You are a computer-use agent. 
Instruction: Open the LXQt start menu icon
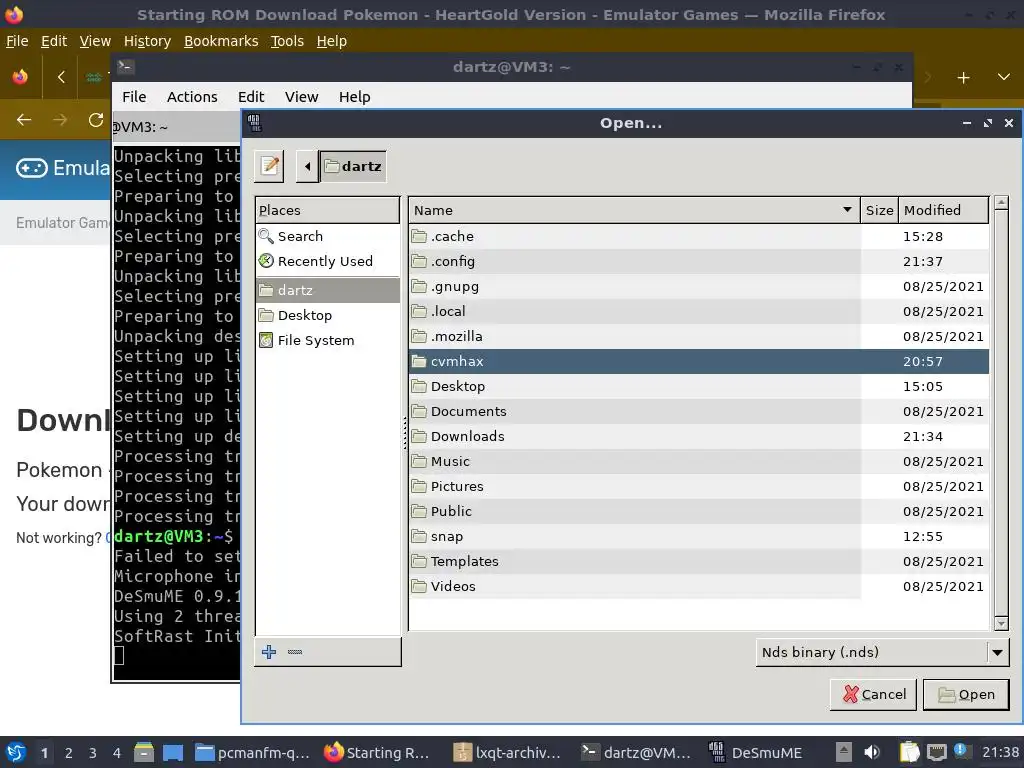(x=16, y=752)
